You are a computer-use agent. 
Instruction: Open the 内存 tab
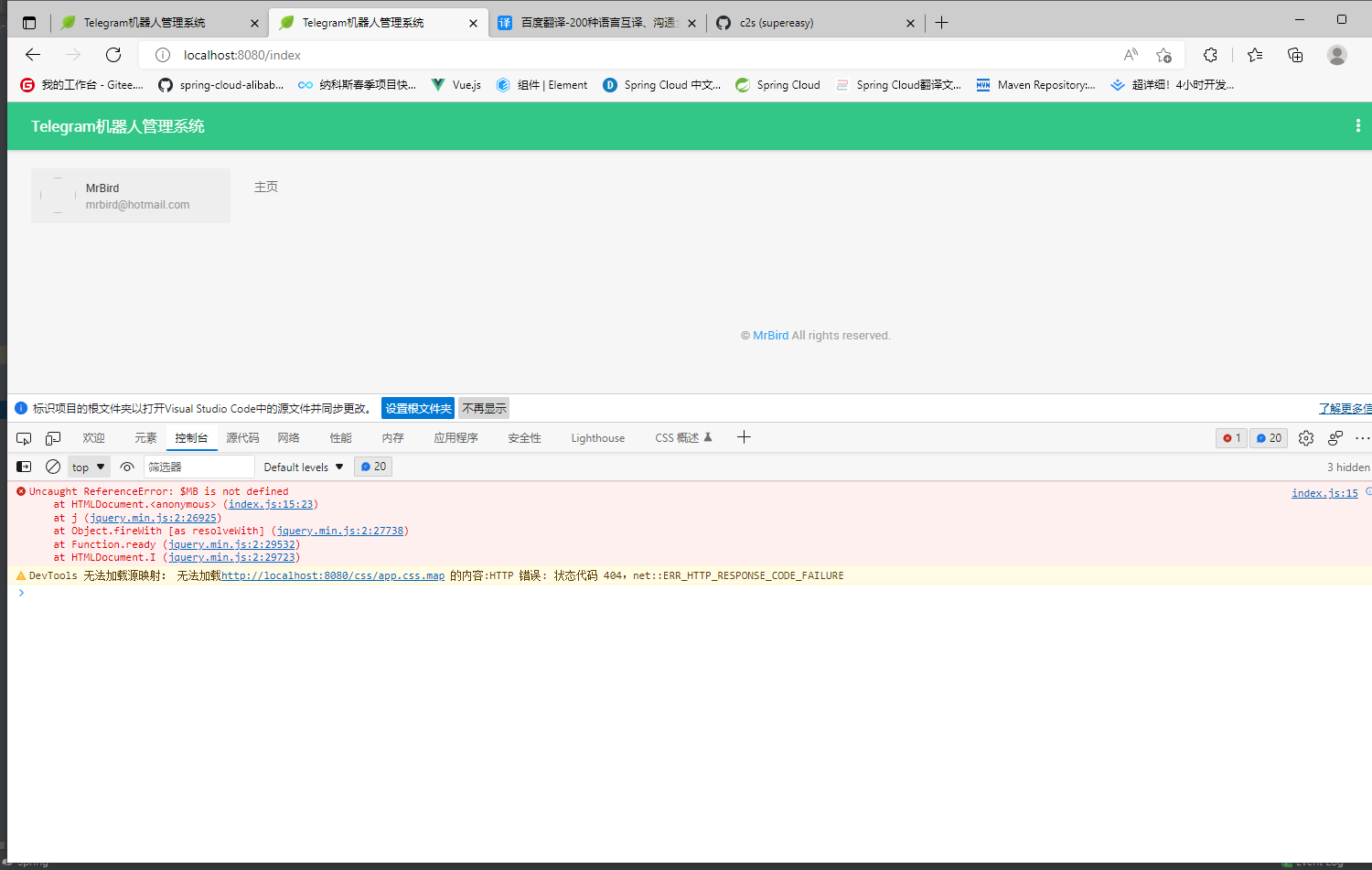392,438
